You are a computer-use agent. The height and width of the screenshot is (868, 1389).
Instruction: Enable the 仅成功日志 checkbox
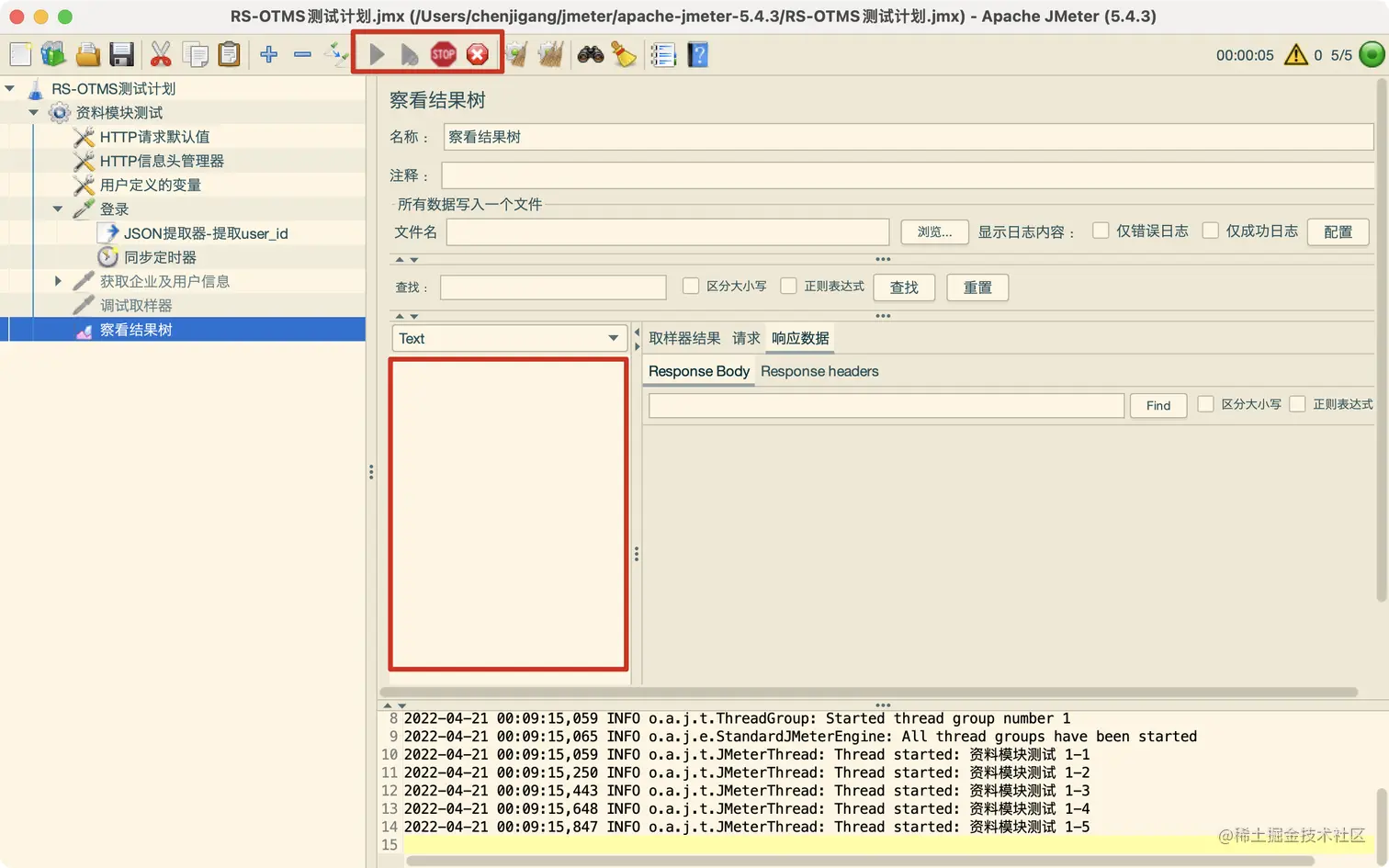(1211, 231)
